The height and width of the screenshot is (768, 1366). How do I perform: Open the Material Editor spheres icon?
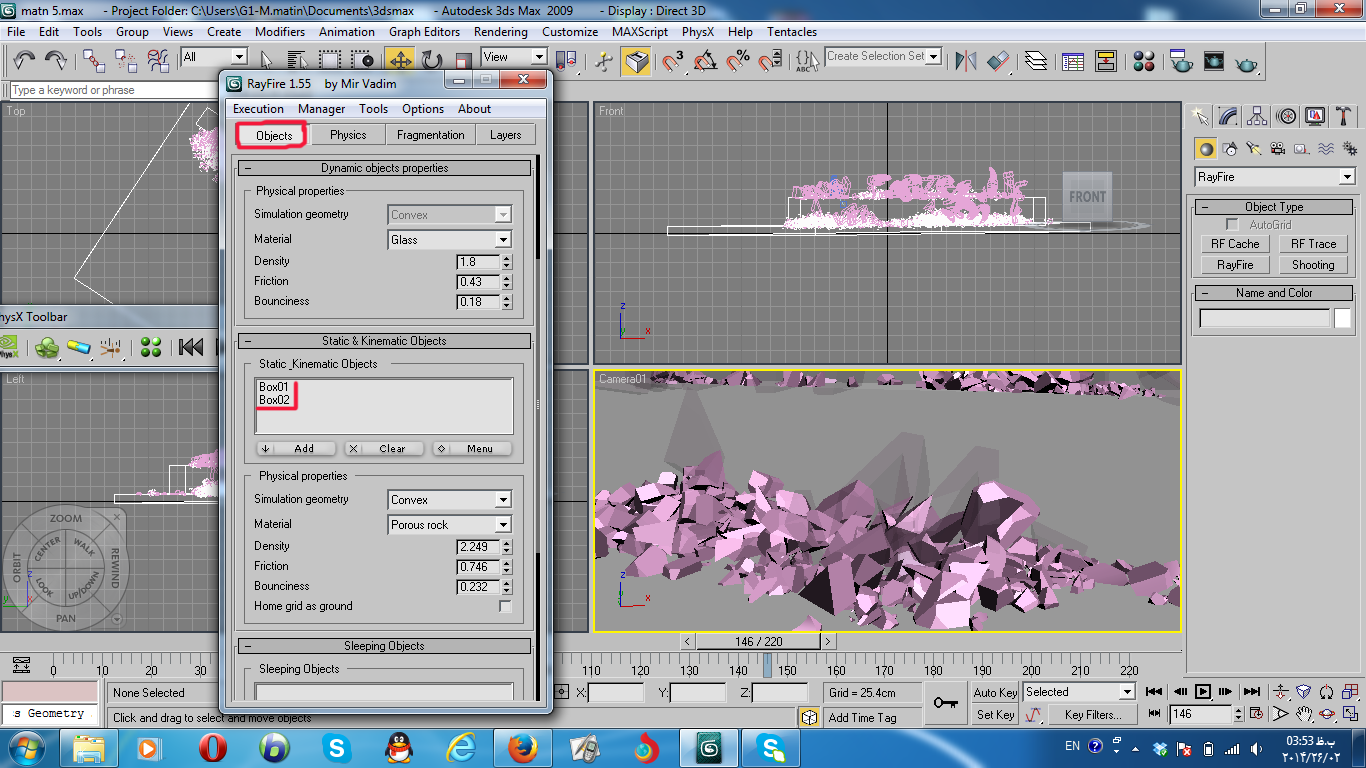[1145, 60]
